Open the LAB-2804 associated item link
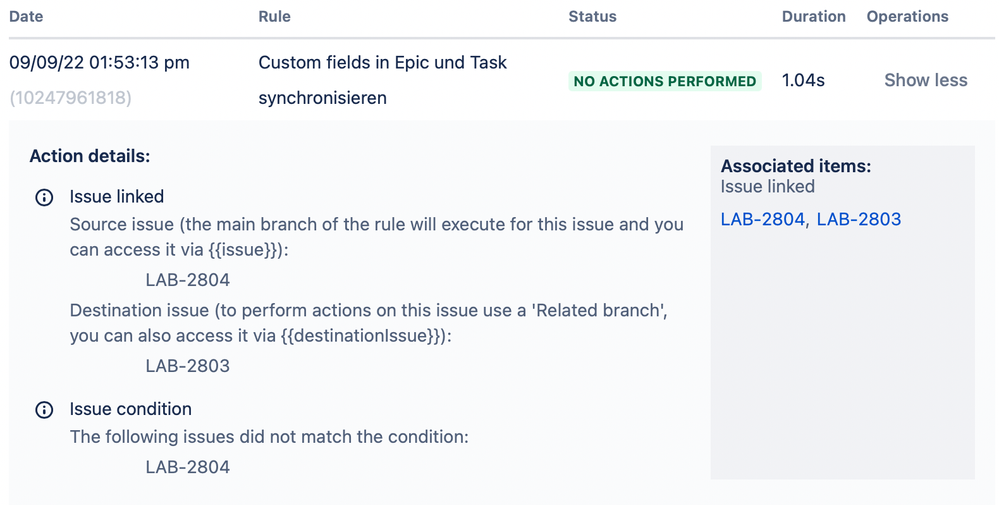Viewport: 999px width, 505px height. (x=763, y=219)
